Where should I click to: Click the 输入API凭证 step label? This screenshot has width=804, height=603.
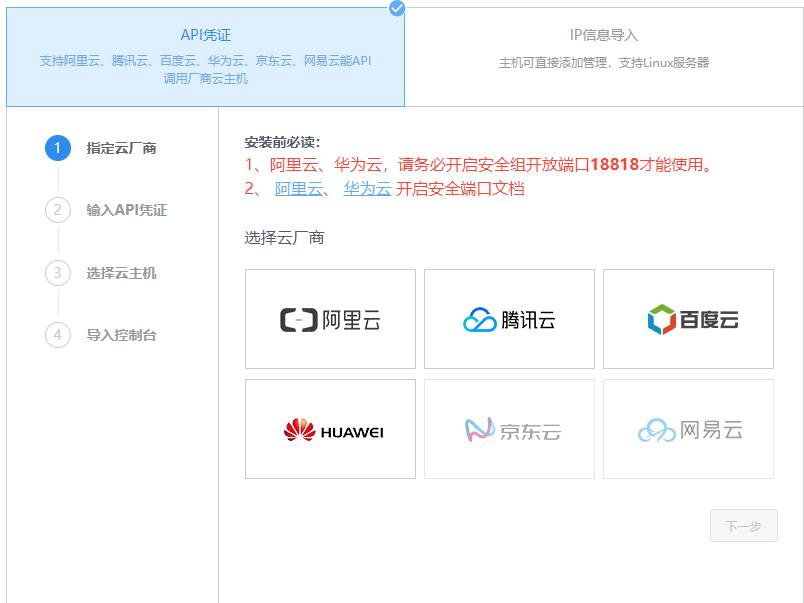click(127, 210)
